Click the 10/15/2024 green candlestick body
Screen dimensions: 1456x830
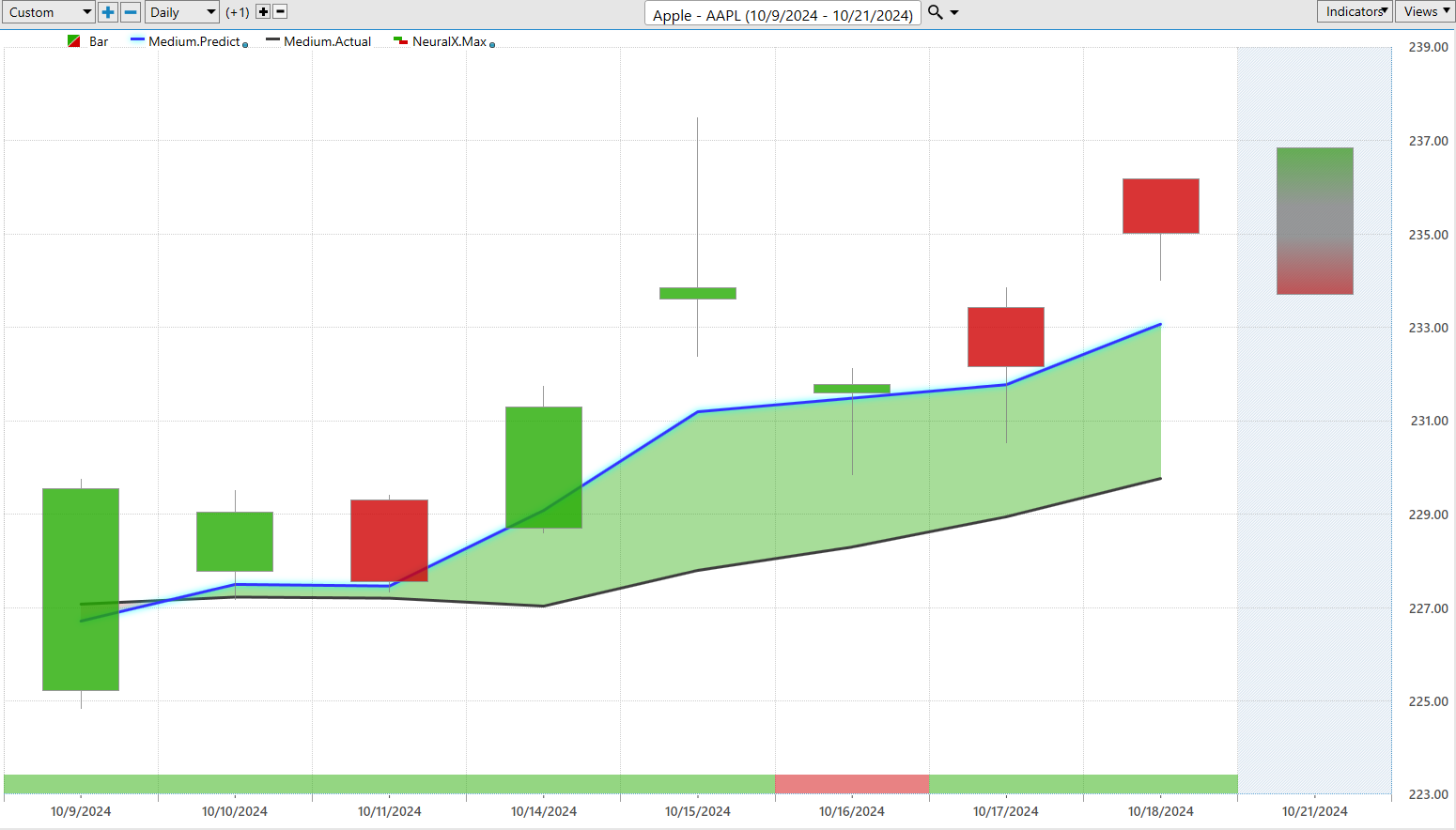coord(698,293)
